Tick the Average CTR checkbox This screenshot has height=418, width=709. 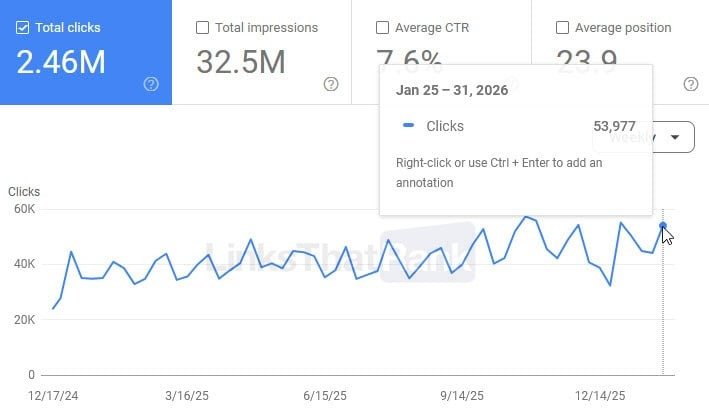[x=383, y=28]
